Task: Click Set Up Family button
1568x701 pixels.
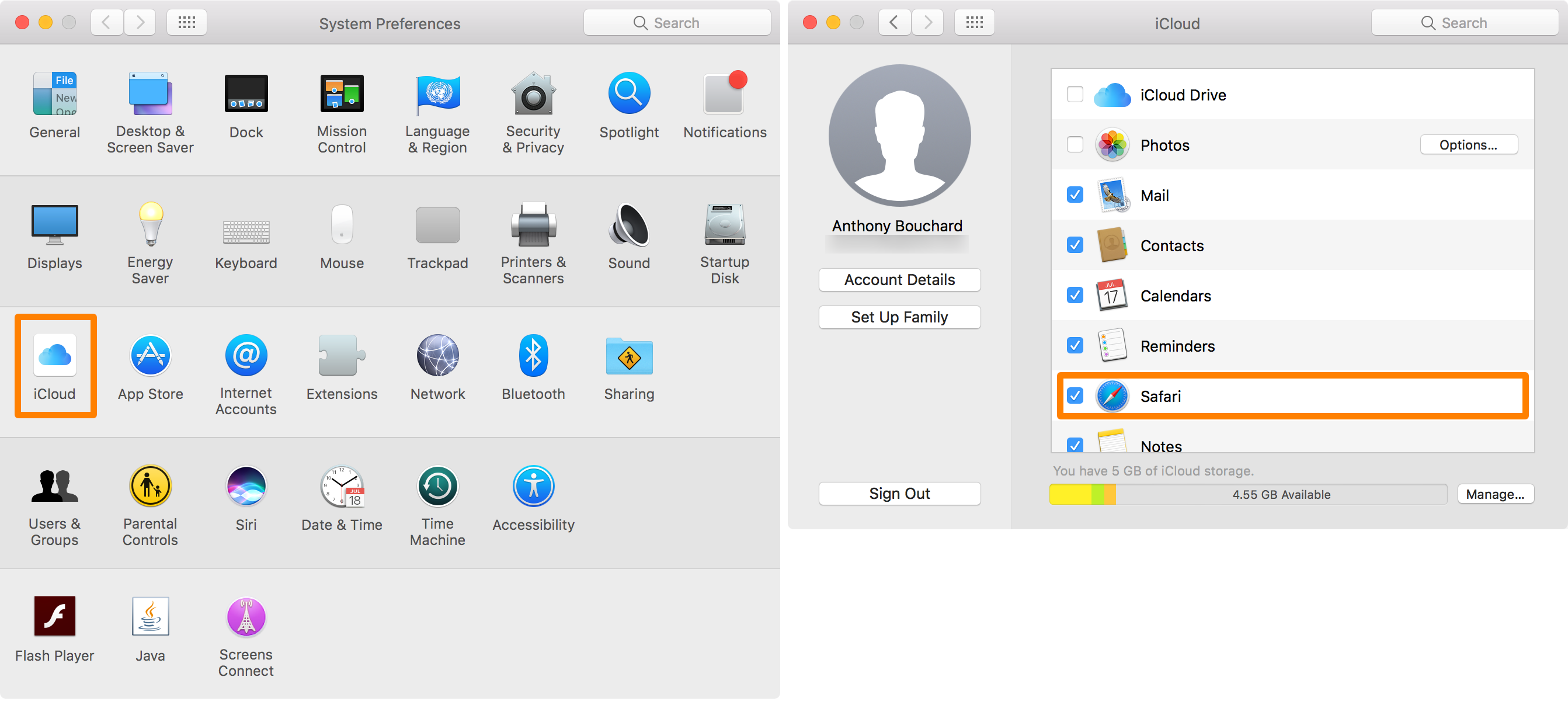Action: pyautogui.click(x=899, y=317)
